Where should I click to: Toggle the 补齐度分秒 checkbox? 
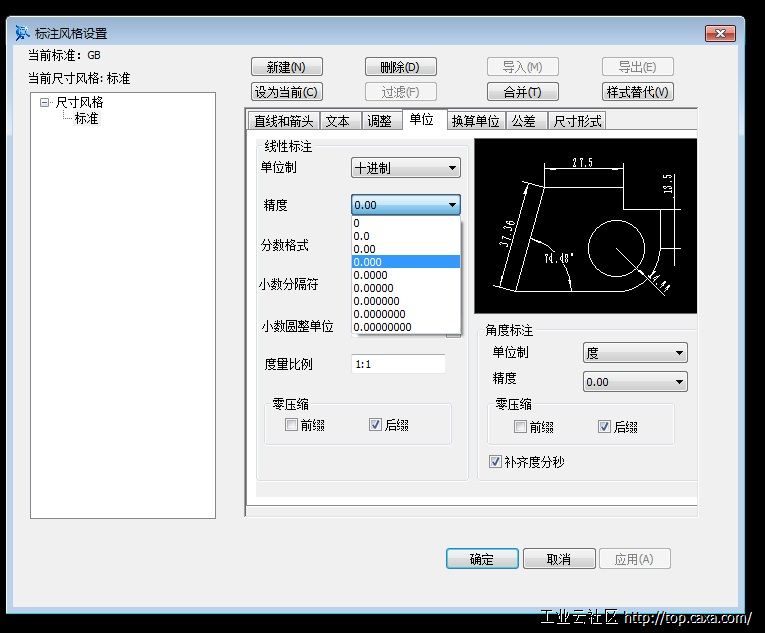click(x=495, y=462)
